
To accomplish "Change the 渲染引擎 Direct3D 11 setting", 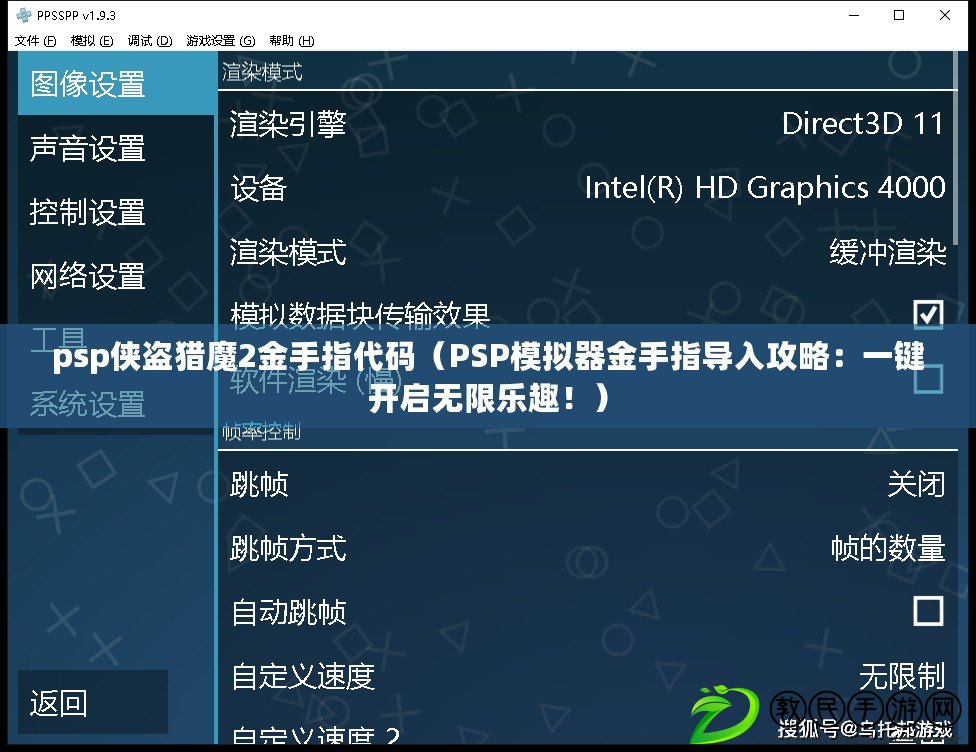I will point(587,123).
